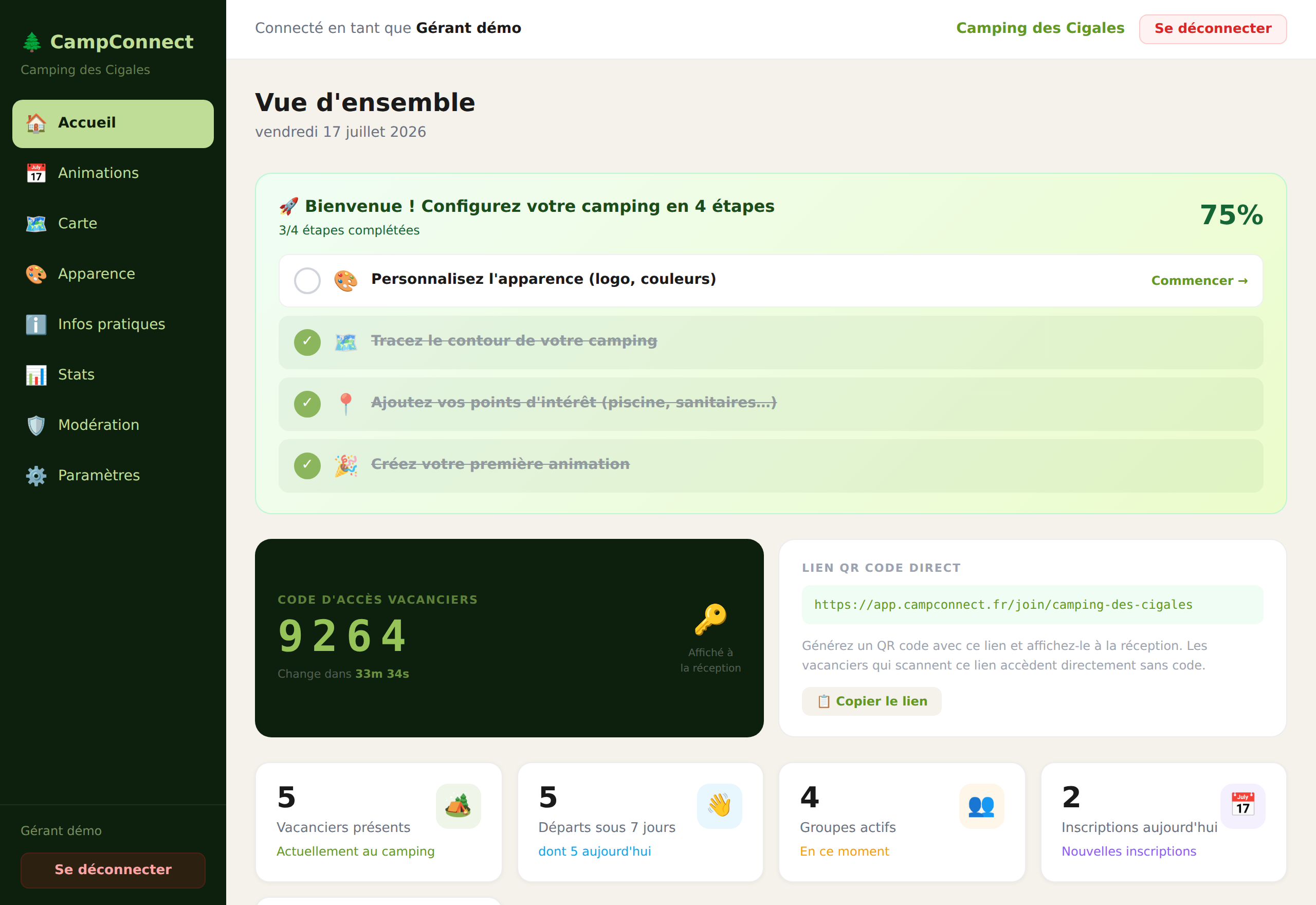Toggle the checkmark for Tracez le contour
Screen dimensions: 1316x905
tap(307, 342)
